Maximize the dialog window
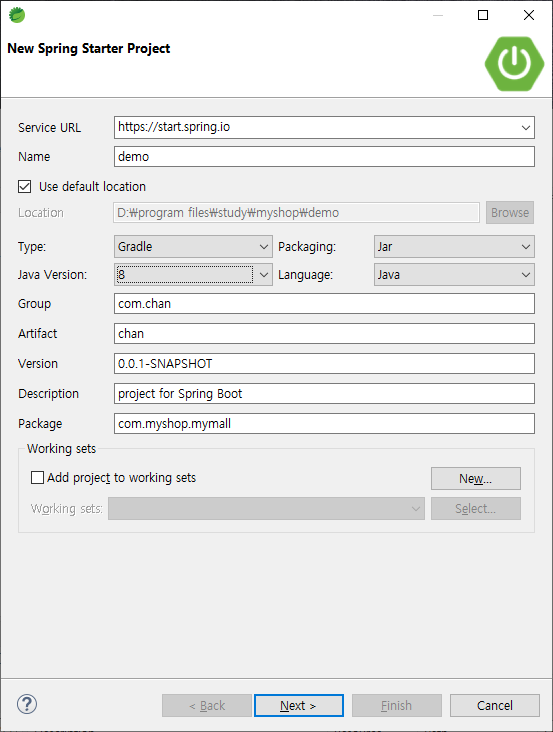This screenshot has height=732, width=553. [483, 15]
